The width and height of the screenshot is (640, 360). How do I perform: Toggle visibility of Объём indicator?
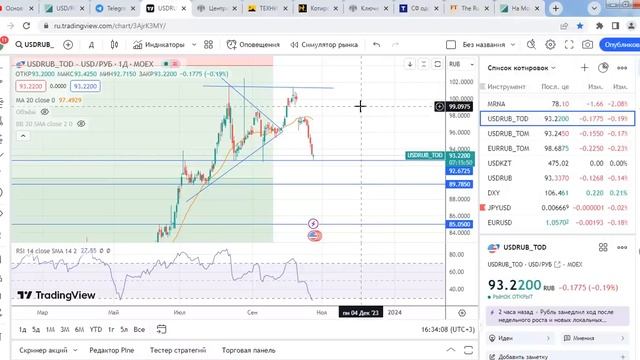pyautogui.click(x=45, y=112)
